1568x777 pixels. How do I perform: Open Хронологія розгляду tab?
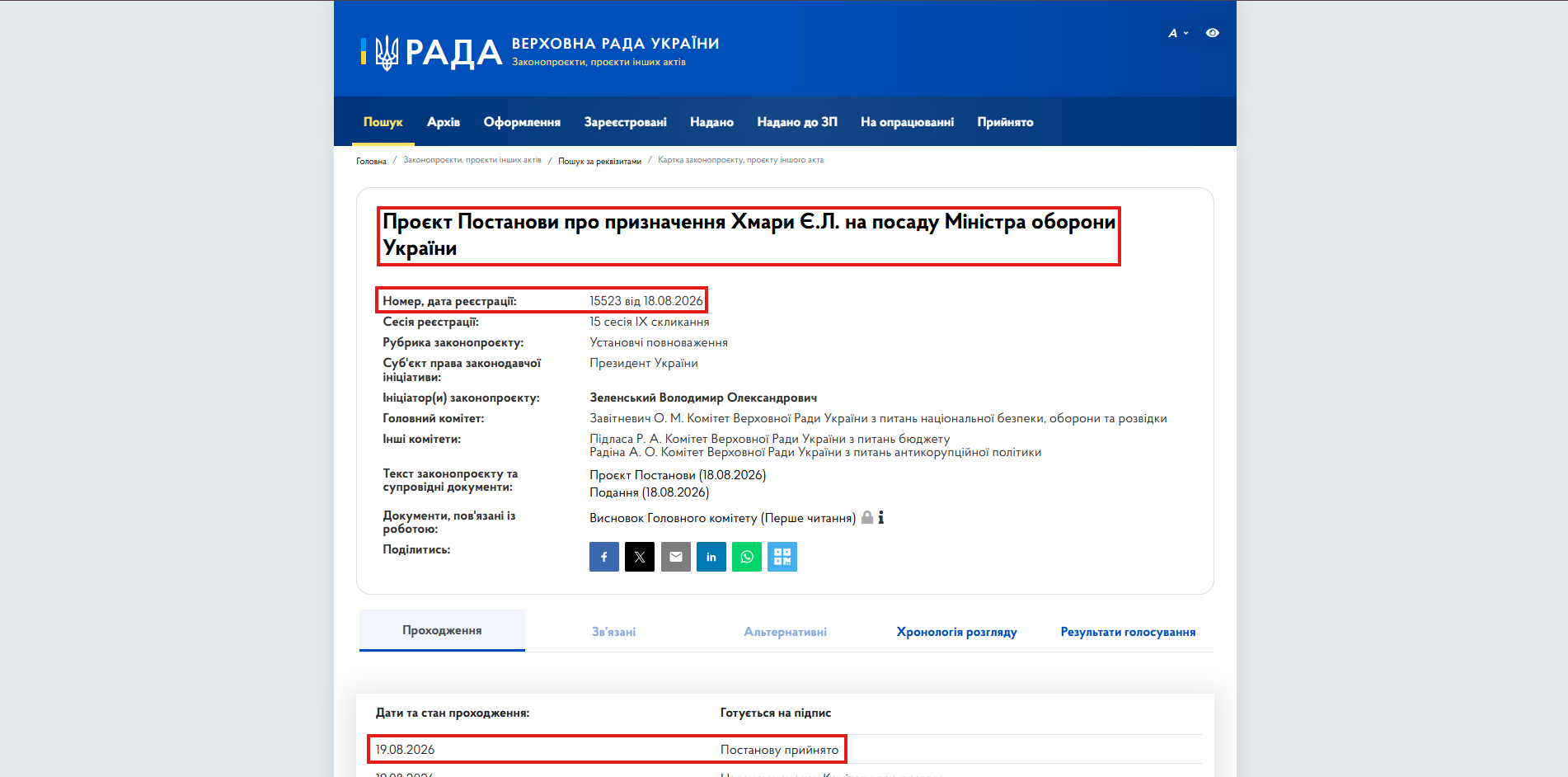[957, 632]
